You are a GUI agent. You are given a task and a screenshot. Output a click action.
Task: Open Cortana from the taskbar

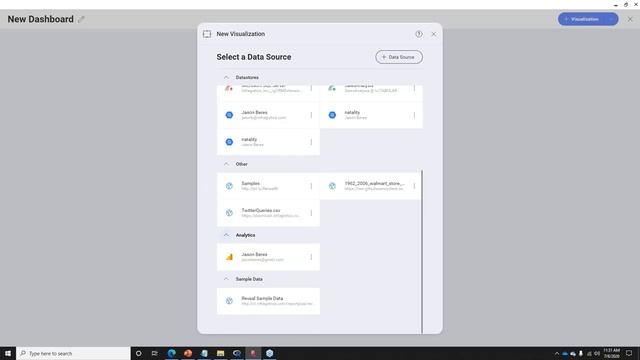coord(139,353)
